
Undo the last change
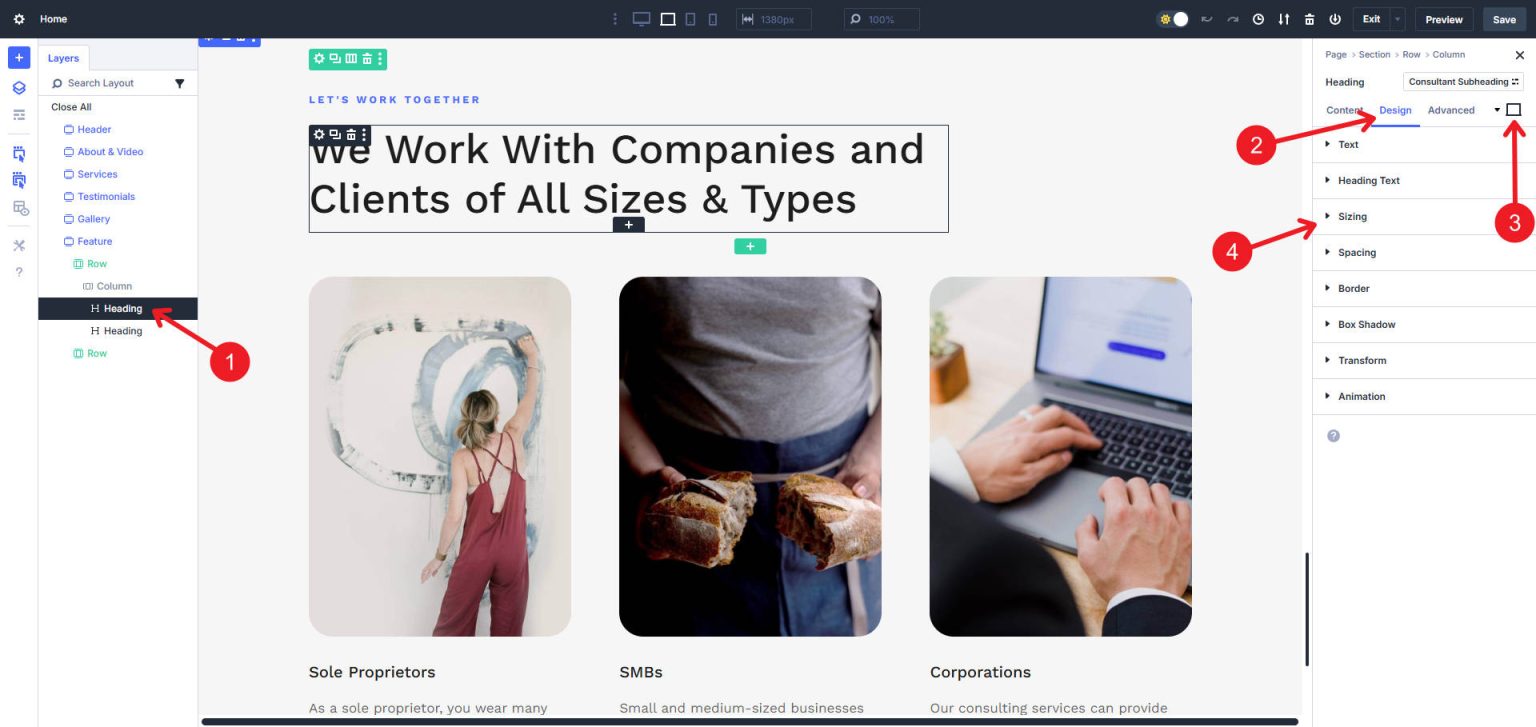1206,19
